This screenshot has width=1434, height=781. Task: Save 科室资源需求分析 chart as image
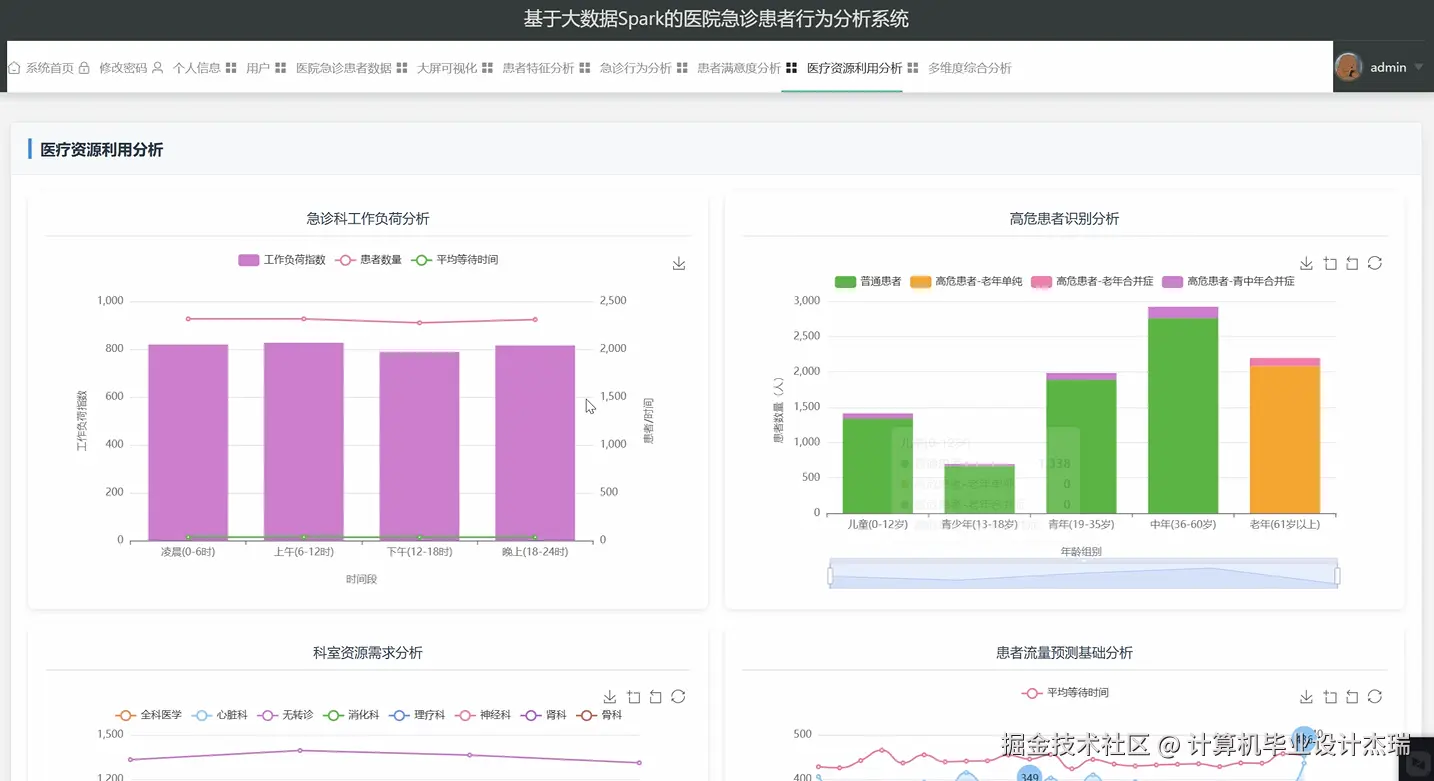point(610,696)
